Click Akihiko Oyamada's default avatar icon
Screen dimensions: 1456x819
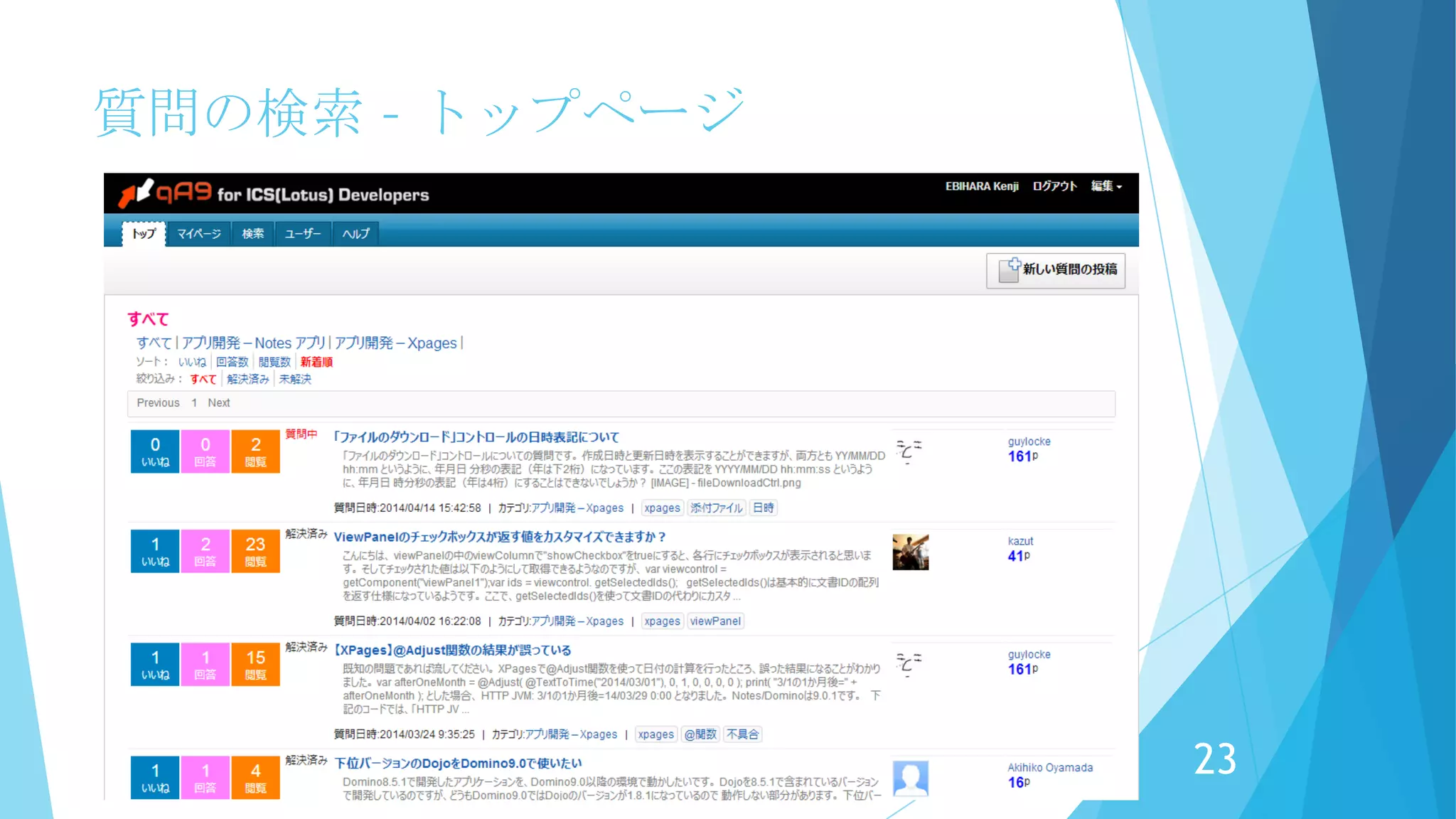[910, 778]
